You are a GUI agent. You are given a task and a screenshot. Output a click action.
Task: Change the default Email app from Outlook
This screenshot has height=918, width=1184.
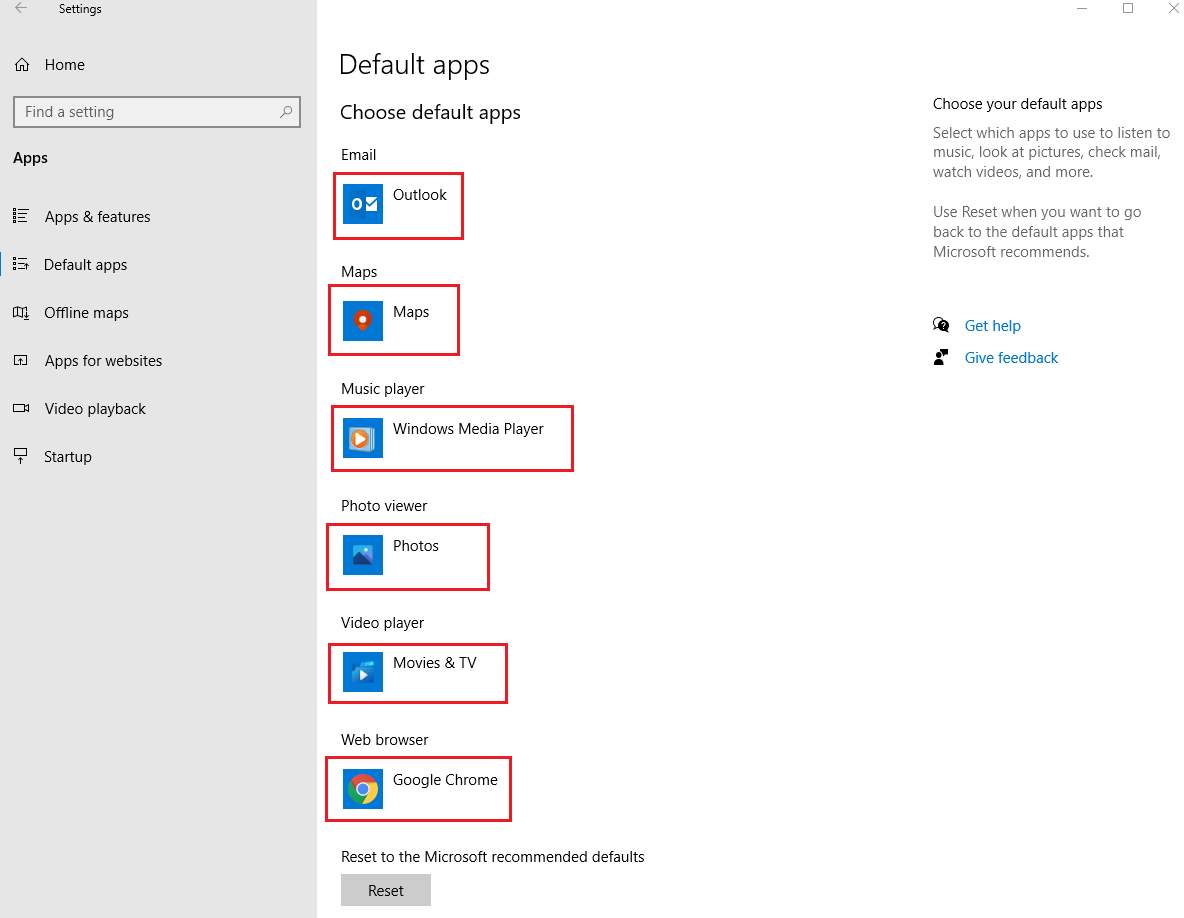[x=398, y=205]
